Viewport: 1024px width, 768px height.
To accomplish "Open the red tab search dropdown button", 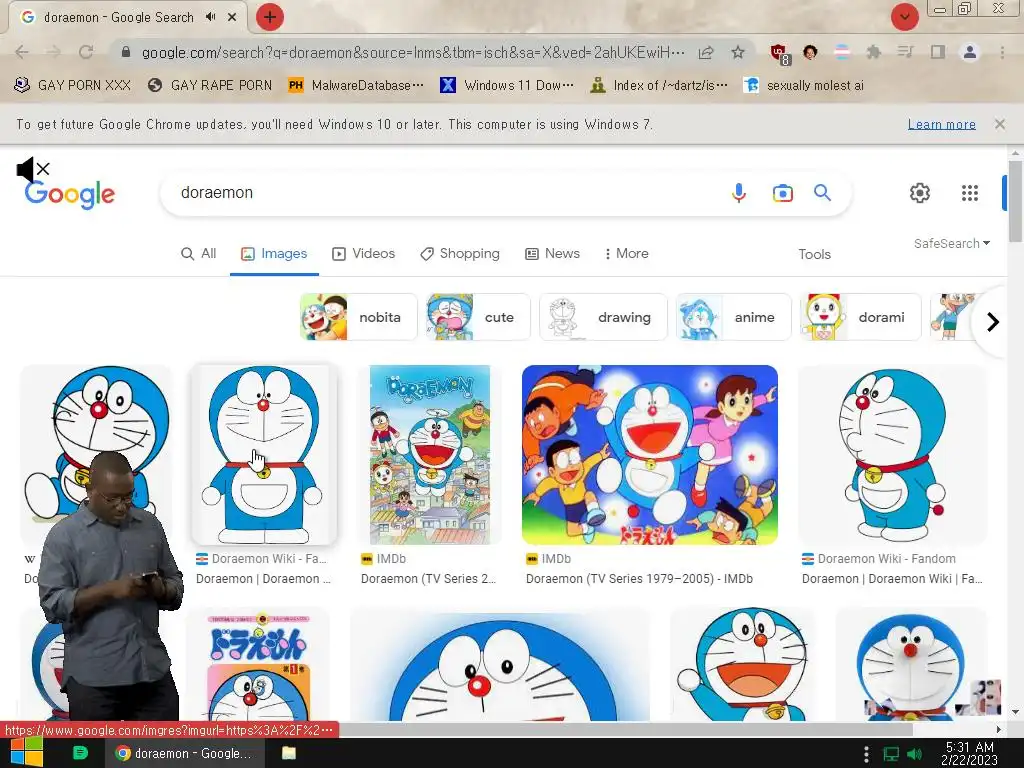I will (904, 17).
